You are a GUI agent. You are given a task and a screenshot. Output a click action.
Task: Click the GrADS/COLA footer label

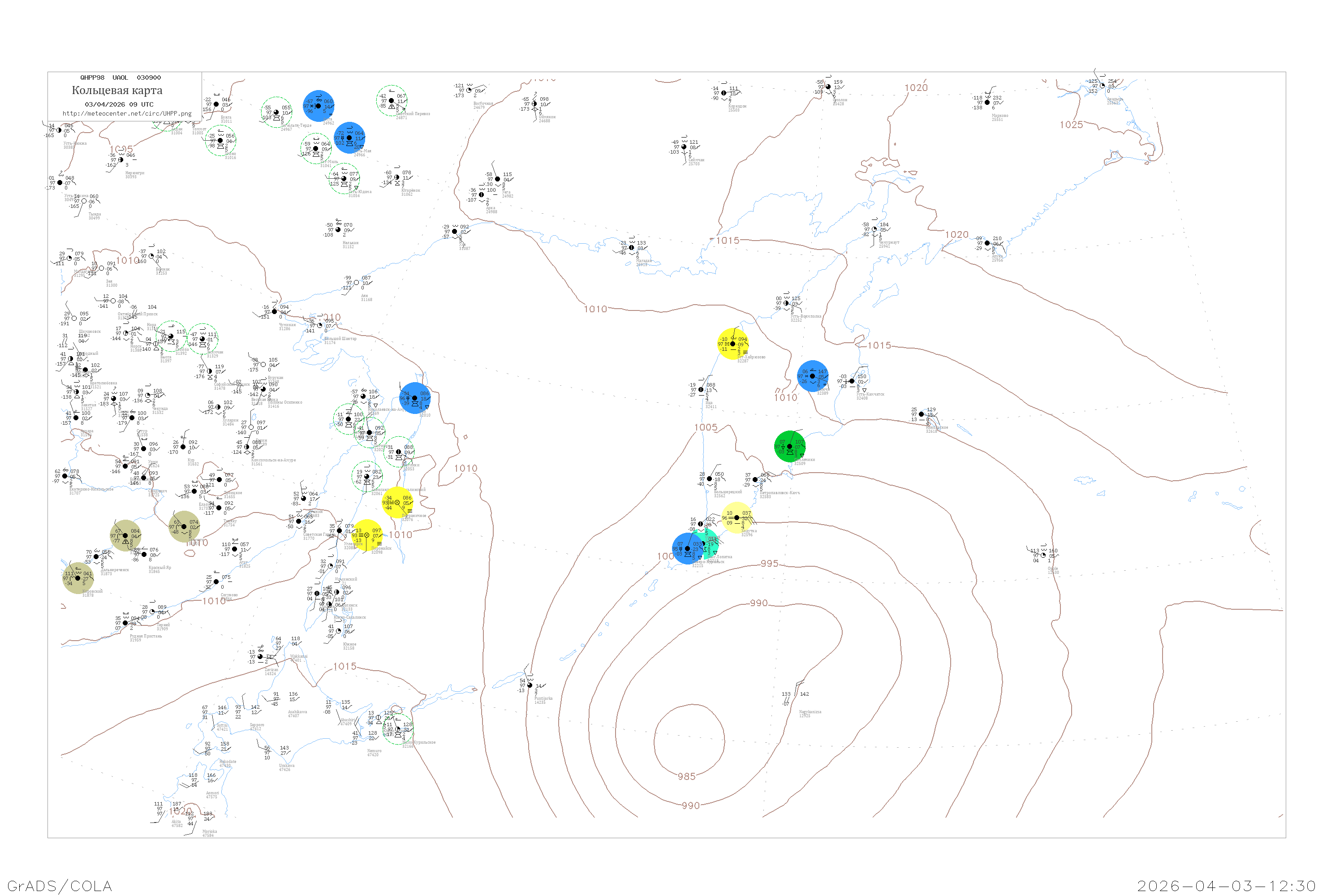tap(60, 886)
